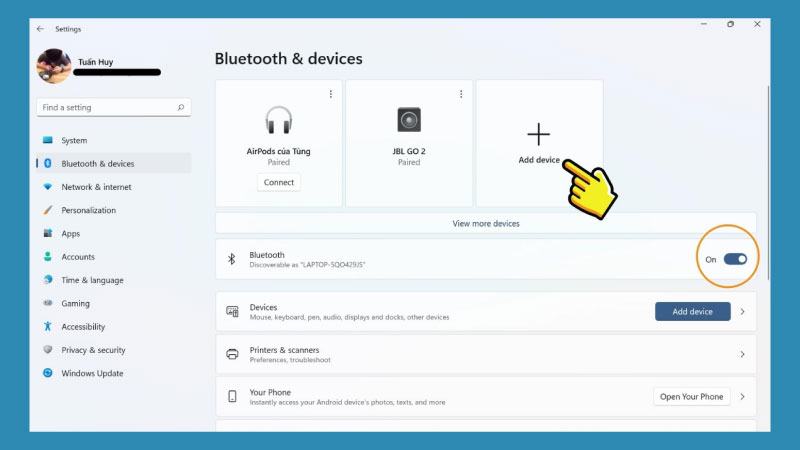Image resolution: width=800 pixels, height=450 pixels.
Task: Click the Your Phone icon
Action: tap(232, 396)
